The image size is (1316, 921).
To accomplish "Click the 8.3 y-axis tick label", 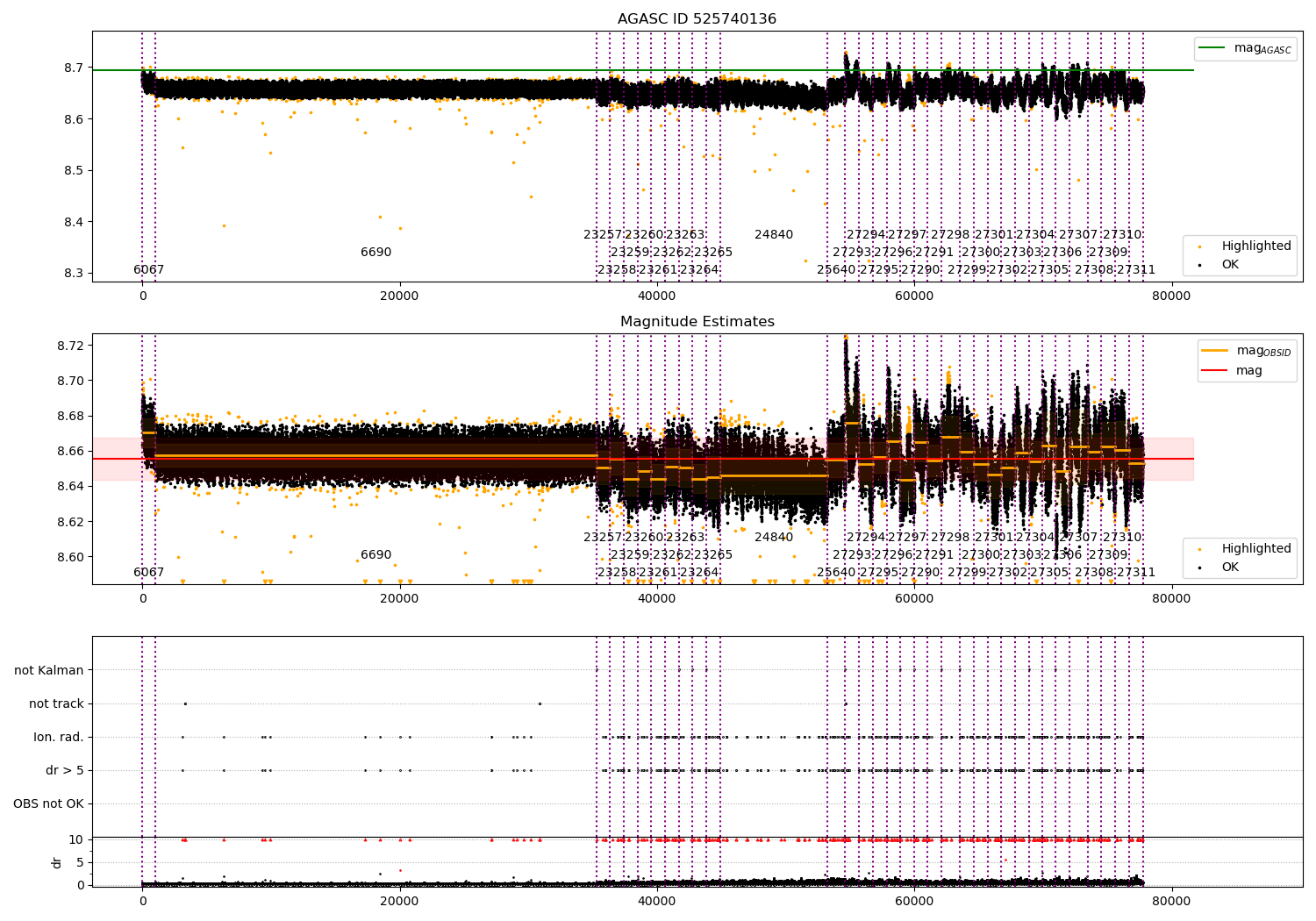I will [x=74, y=273].
